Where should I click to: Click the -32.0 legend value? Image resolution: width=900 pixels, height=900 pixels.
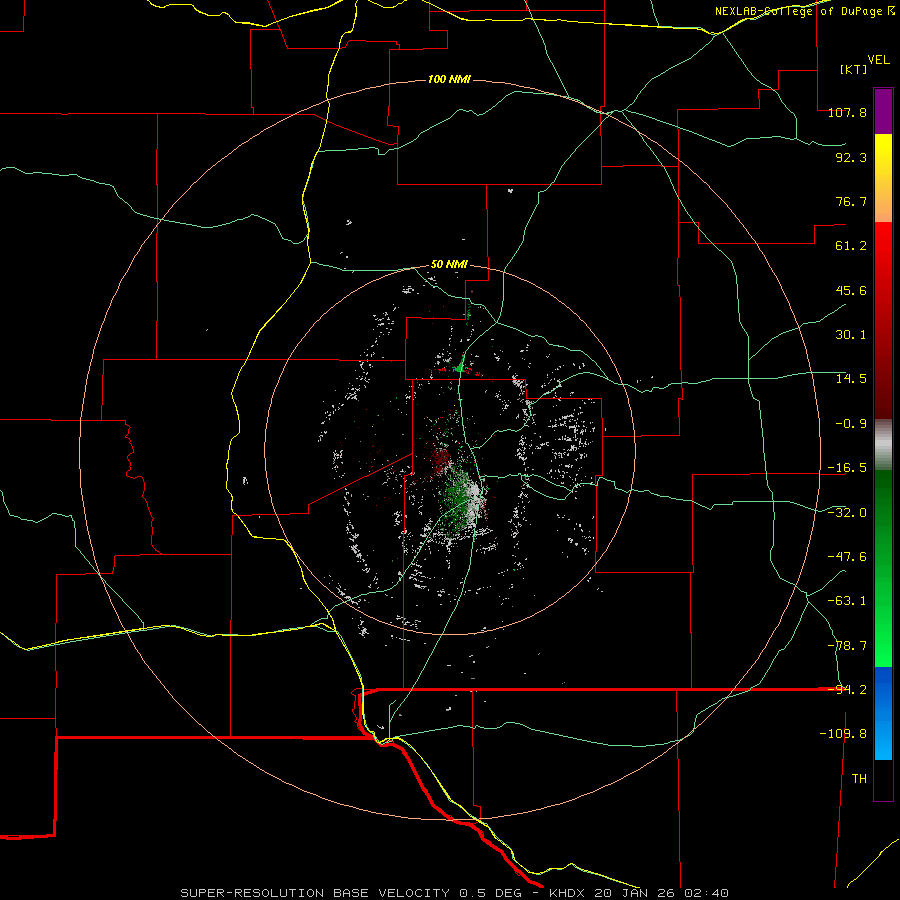coord(847,513)
